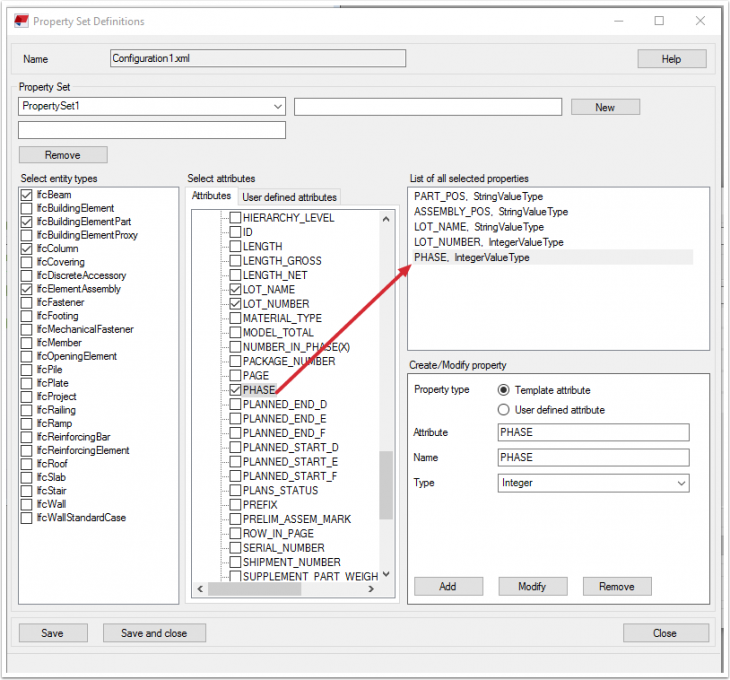
Task: Click the Add property button
Action: coord(448,587)
